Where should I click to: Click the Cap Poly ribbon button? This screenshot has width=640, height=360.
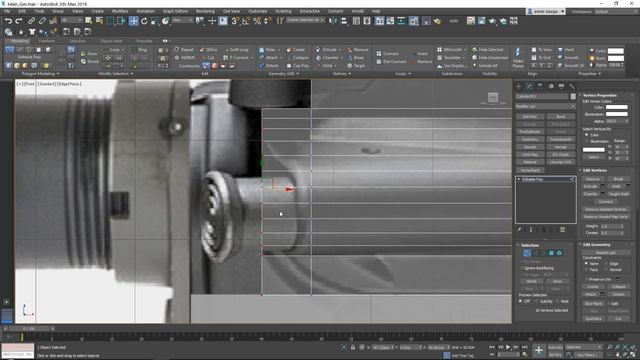(298, 66)
